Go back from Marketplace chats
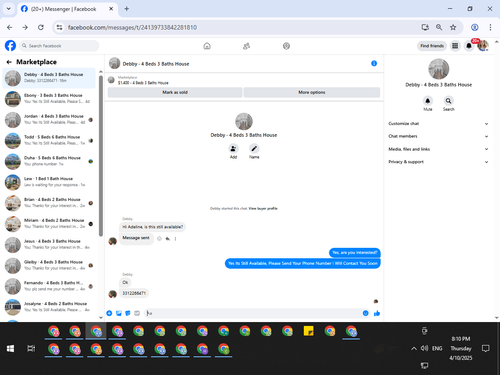Image resolution: width=500 pixels, height=375 pixels. [x=9, y=62]
